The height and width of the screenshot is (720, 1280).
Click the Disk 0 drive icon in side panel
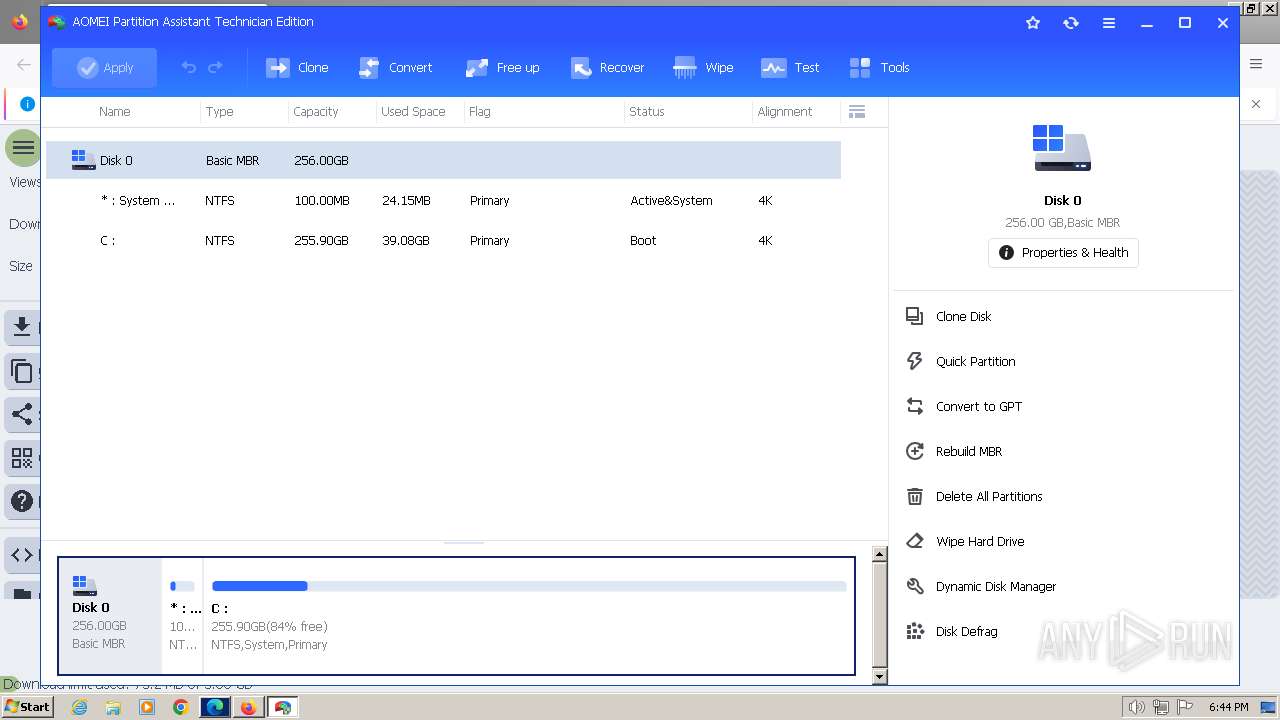coord(1062,148)
